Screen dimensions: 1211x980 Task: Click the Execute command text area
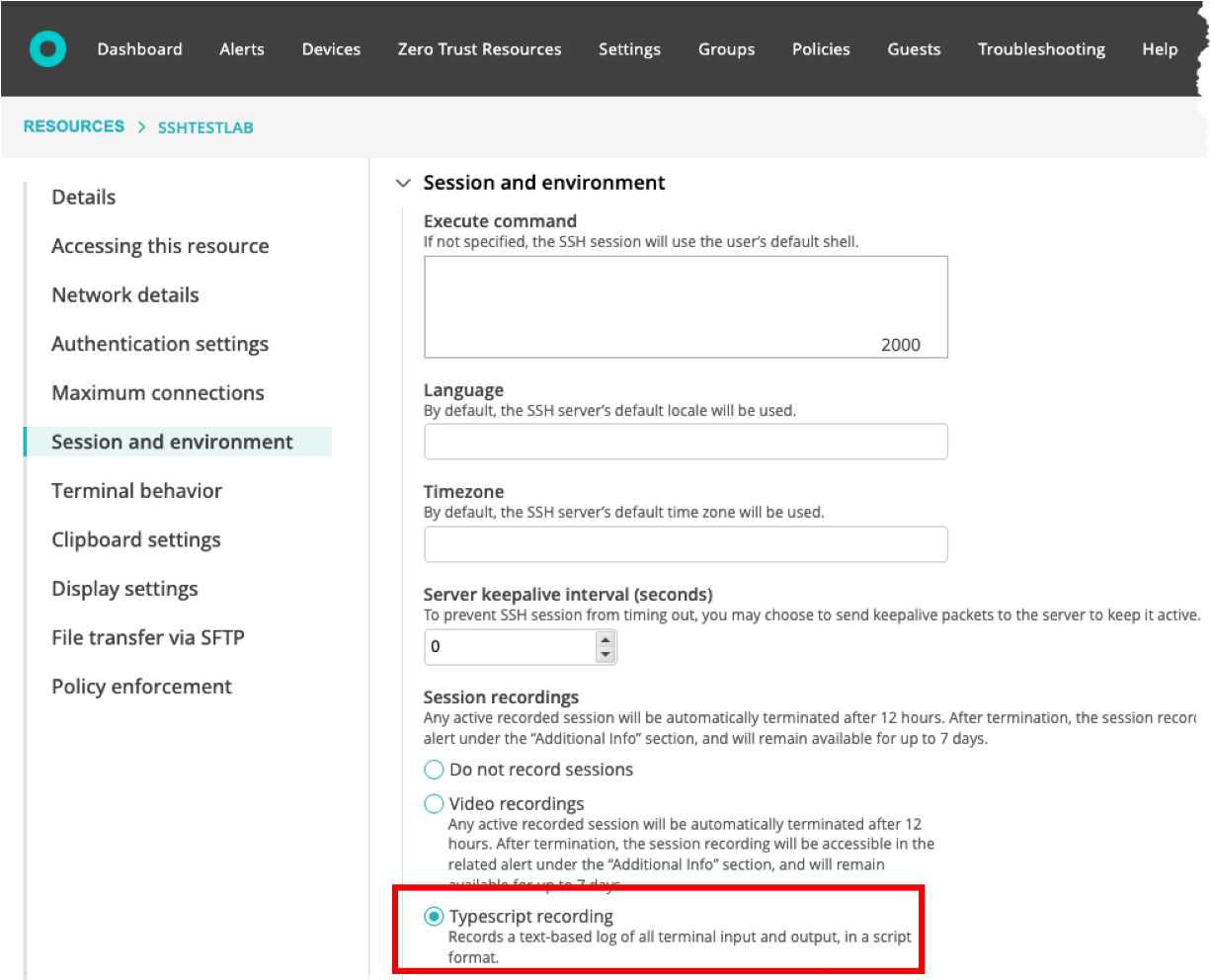click(686, 306)
